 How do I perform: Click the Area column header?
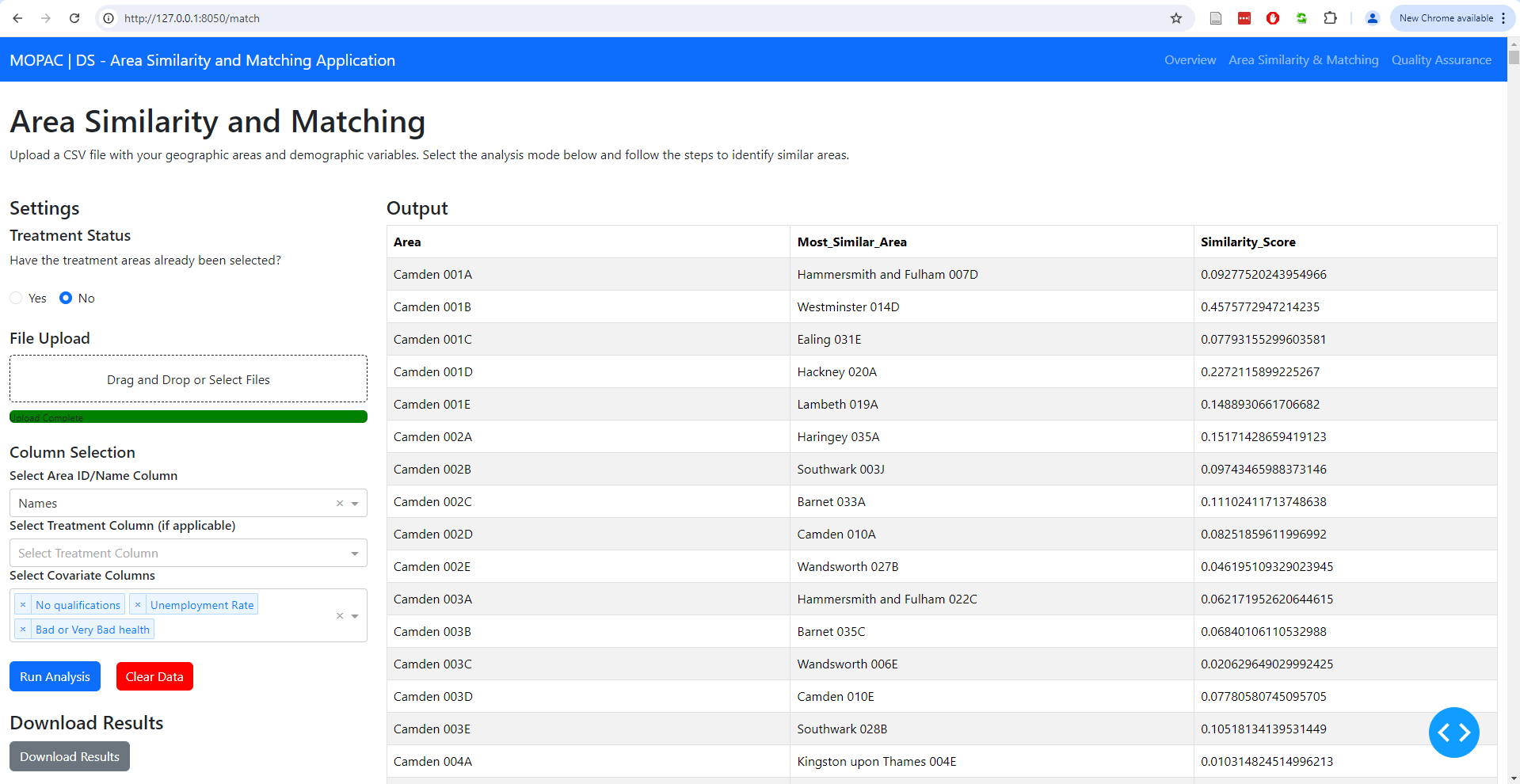click(x=589, y=242)
